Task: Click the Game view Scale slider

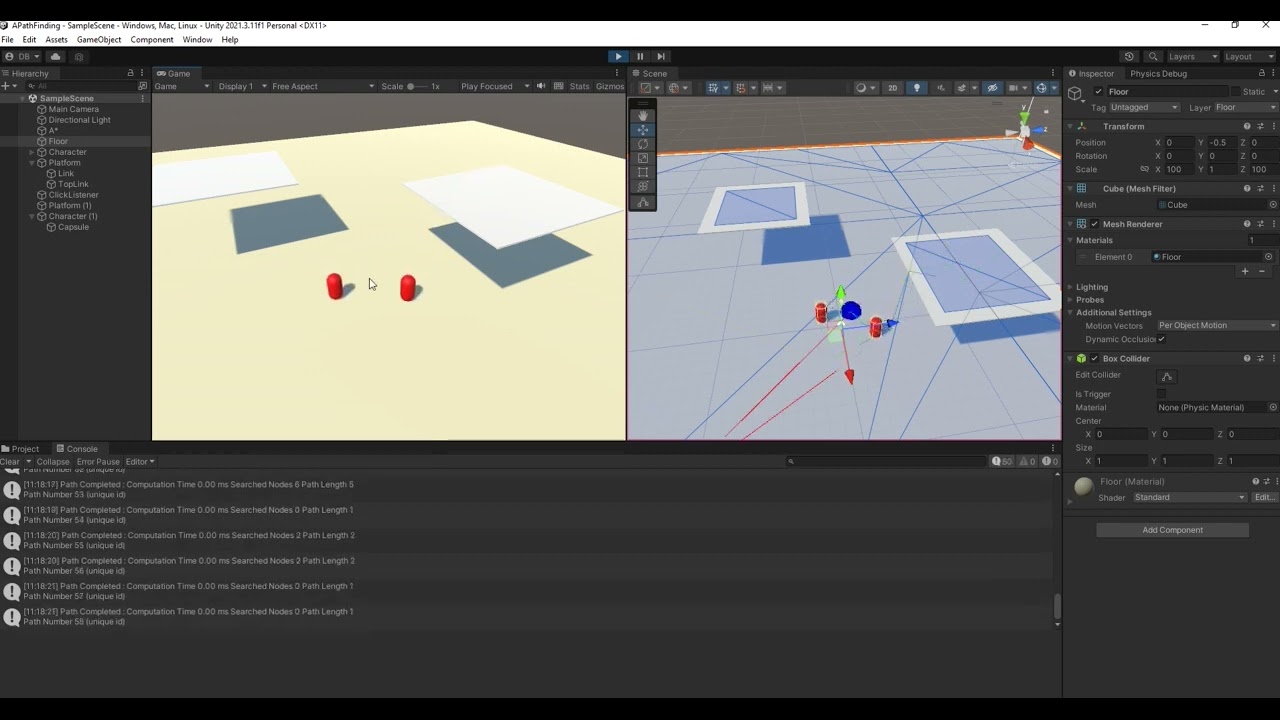Action: click(417, 86)
